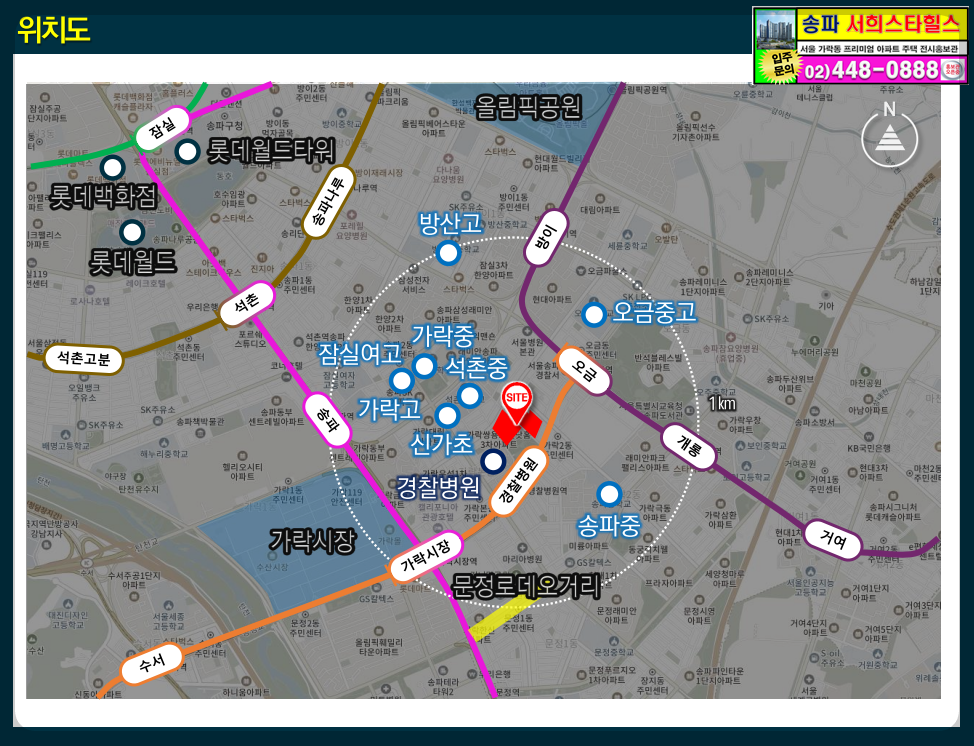Click the small 홍보관 오픈중 badge
The height and width of the screenshot is (746, 974).
952,70
